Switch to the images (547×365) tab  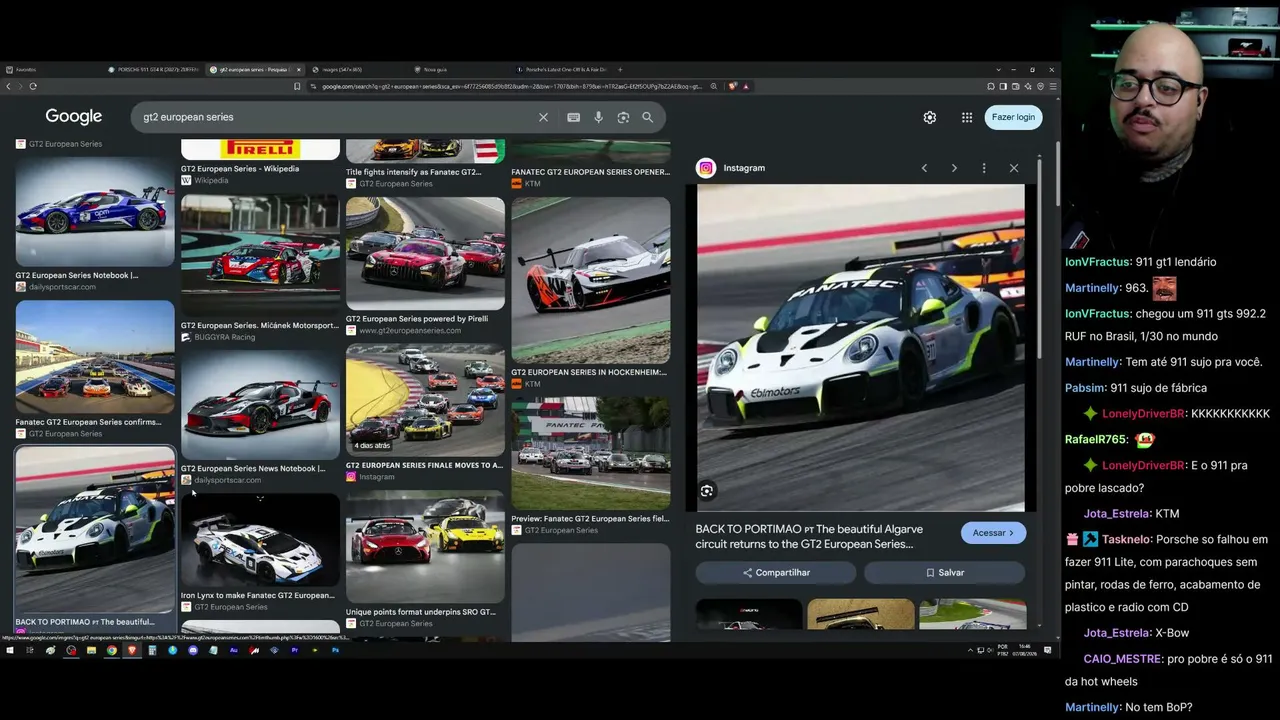pyautogui.click(x=355, y=70)
